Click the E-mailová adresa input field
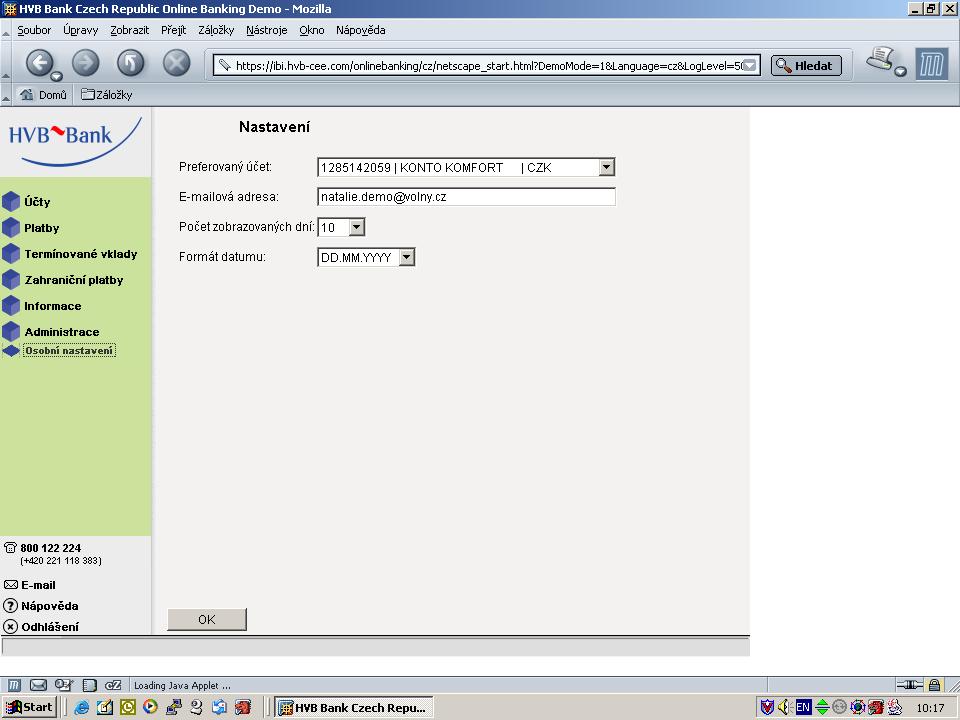This screenshot has height=720, width=960. tap(466, 197)
